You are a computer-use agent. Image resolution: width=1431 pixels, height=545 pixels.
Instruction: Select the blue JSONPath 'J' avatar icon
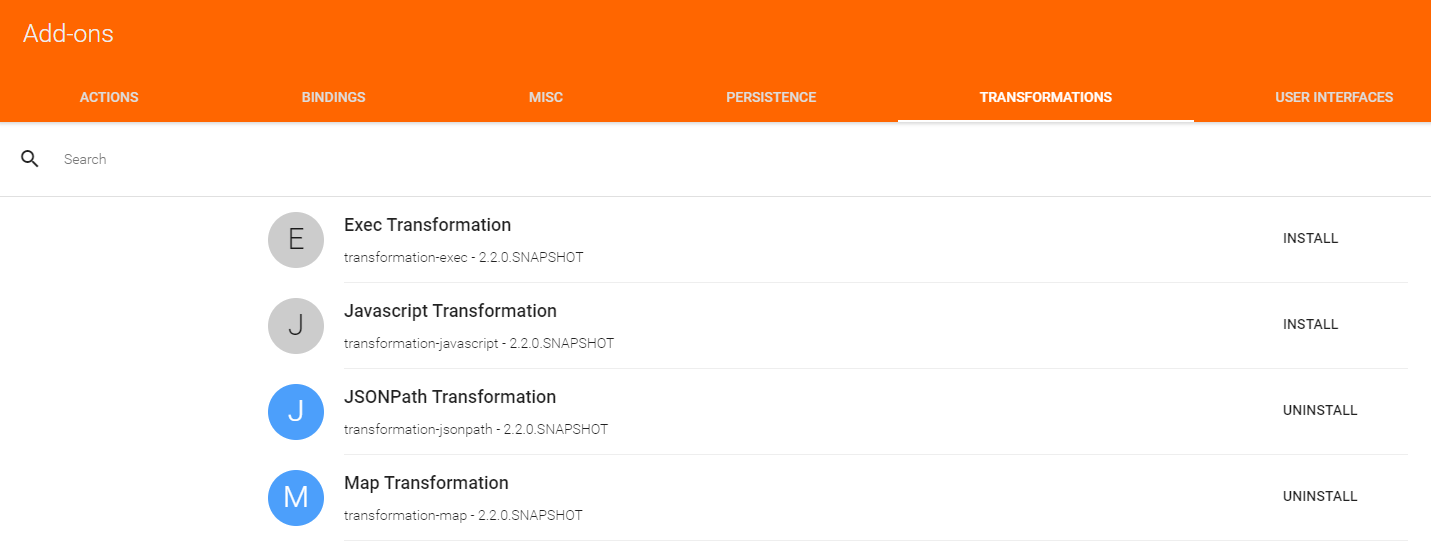pyautogui.click(x=296, y=412)
